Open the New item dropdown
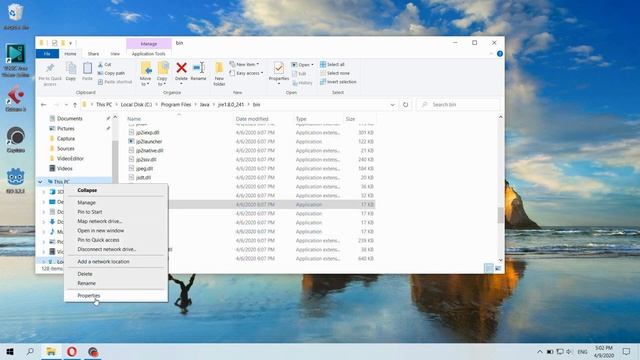 coord(244,64)
